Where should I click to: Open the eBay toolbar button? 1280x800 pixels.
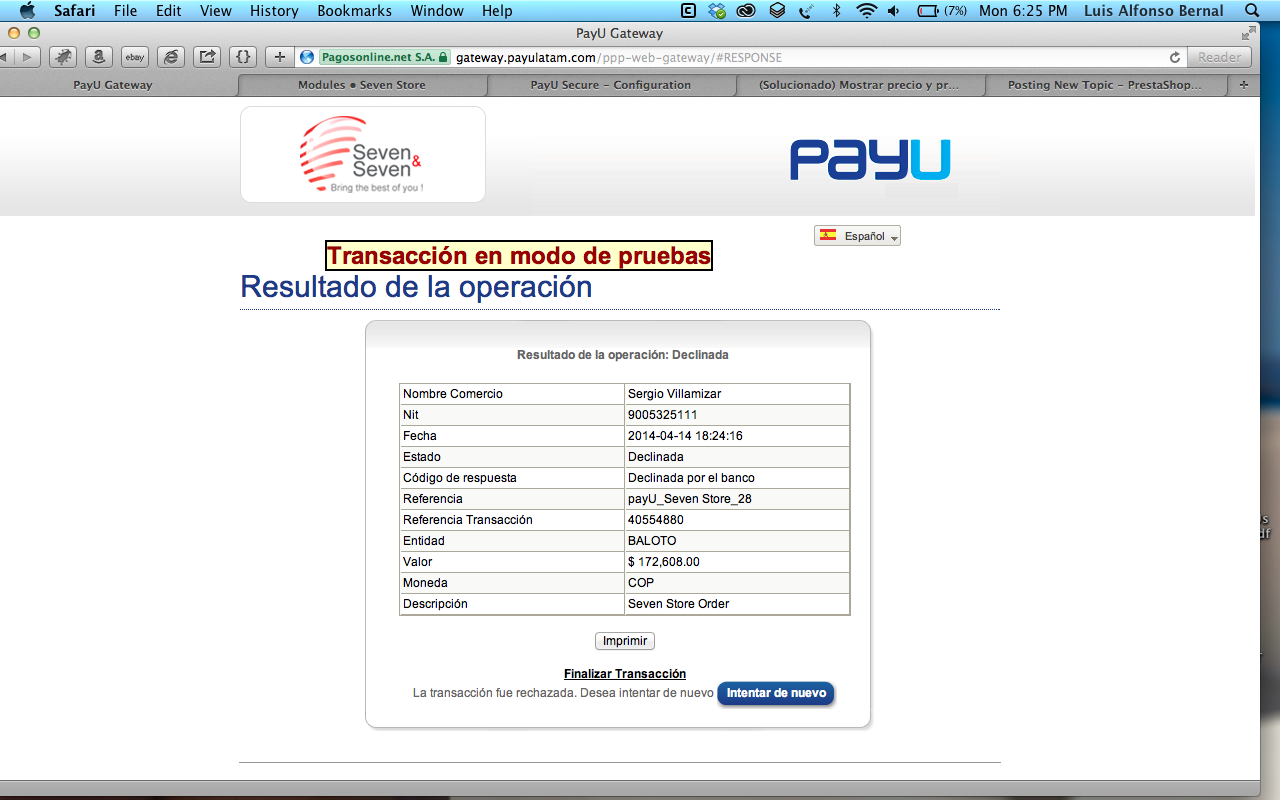135,57
